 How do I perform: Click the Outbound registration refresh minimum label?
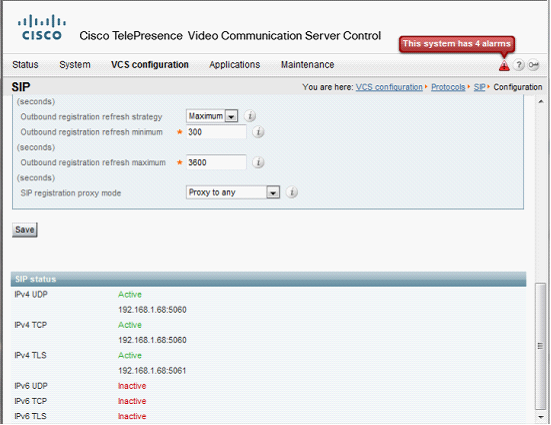pyautogui.click(x=91, y=132)
